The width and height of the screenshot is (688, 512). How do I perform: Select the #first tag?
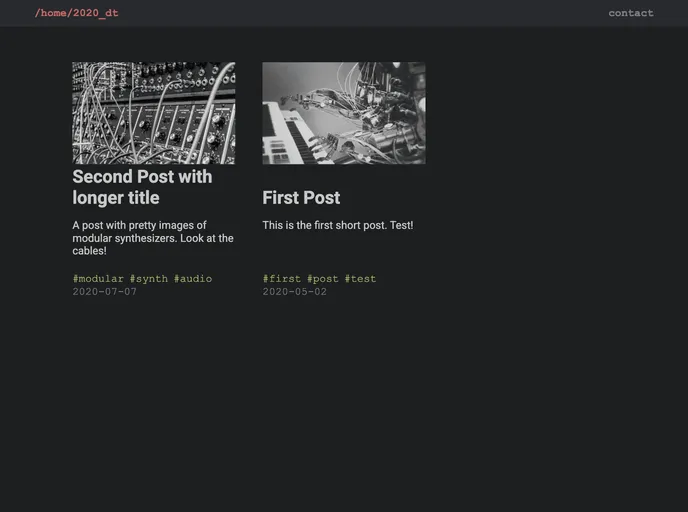[x=282, y=279]
